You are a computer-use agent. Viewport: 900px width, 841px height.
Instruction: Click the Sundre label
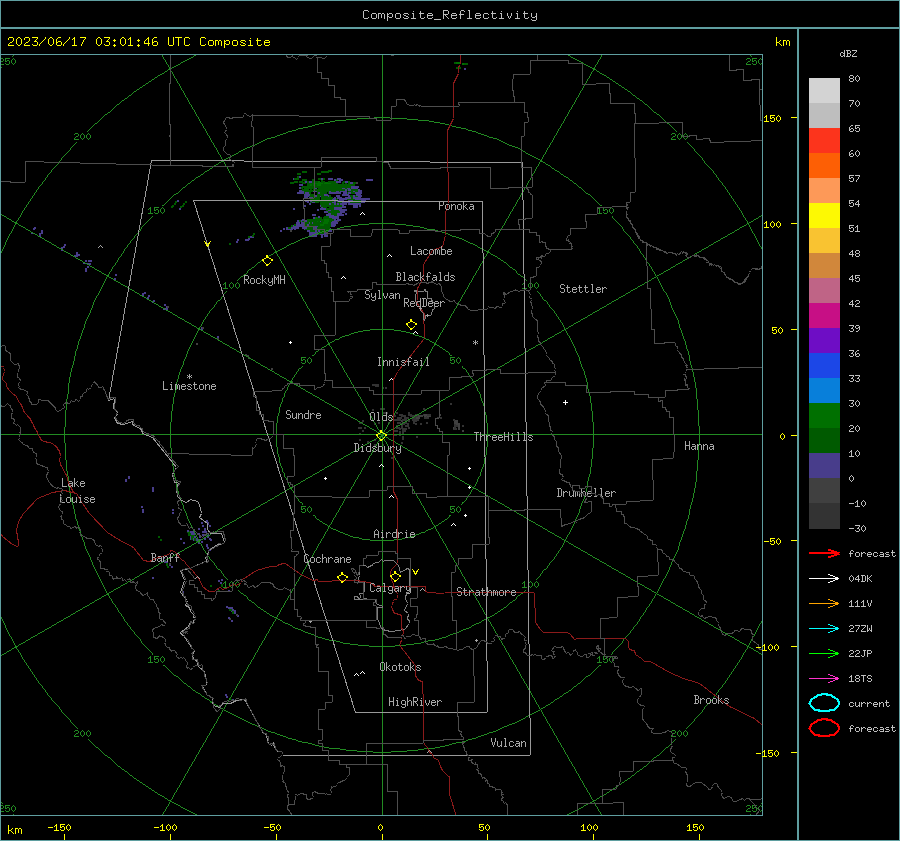pyautogui.click(x=303, y=414)
